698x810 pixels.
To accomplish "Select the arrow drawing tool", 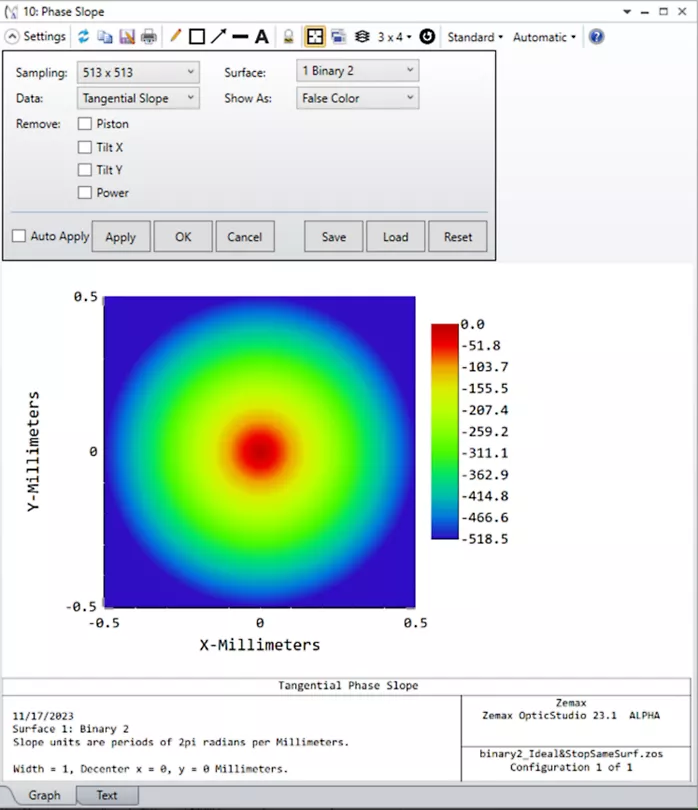I will coord(218,37).
